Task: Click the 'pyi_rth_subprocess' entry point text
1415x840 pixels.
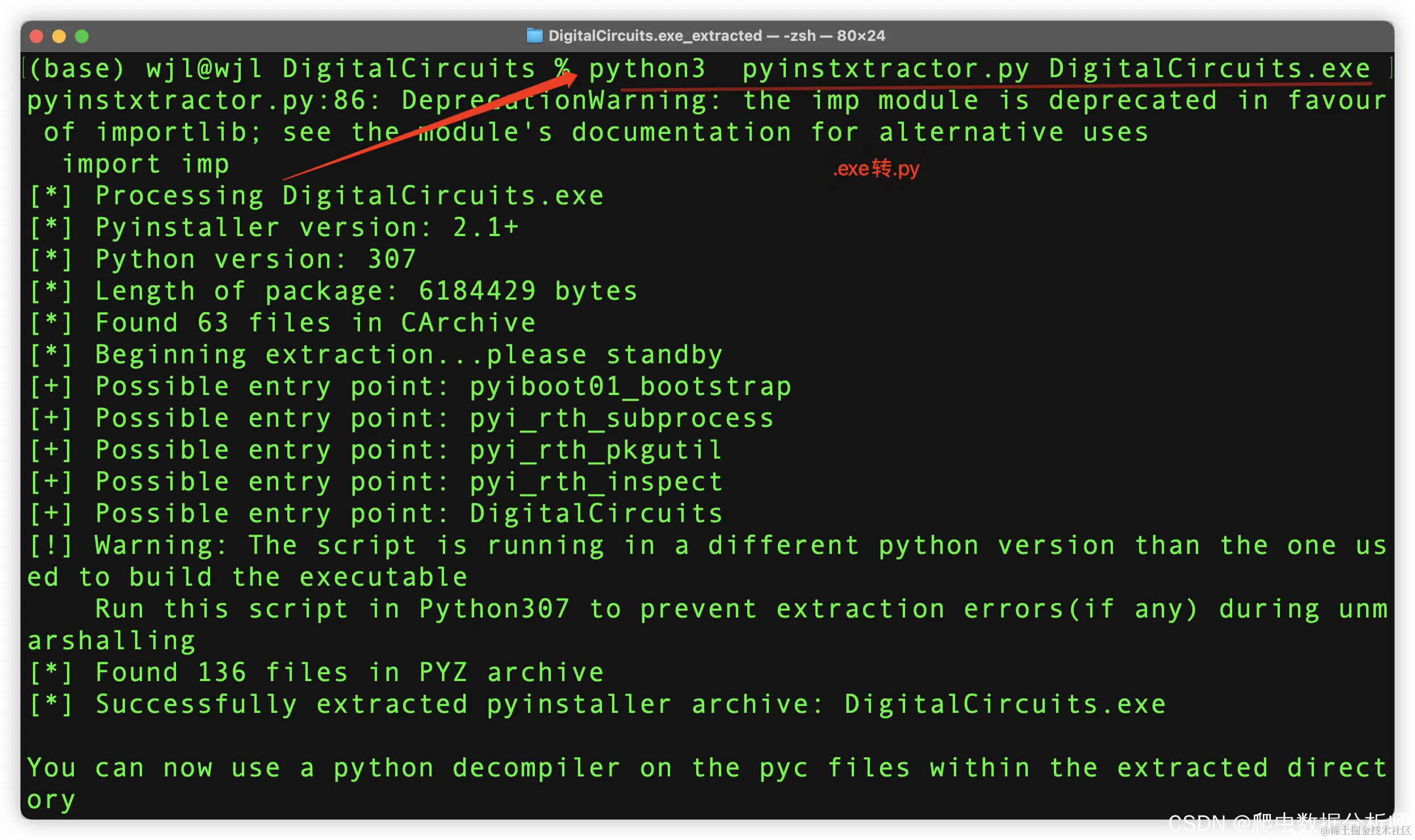Action: click(622, 418)
